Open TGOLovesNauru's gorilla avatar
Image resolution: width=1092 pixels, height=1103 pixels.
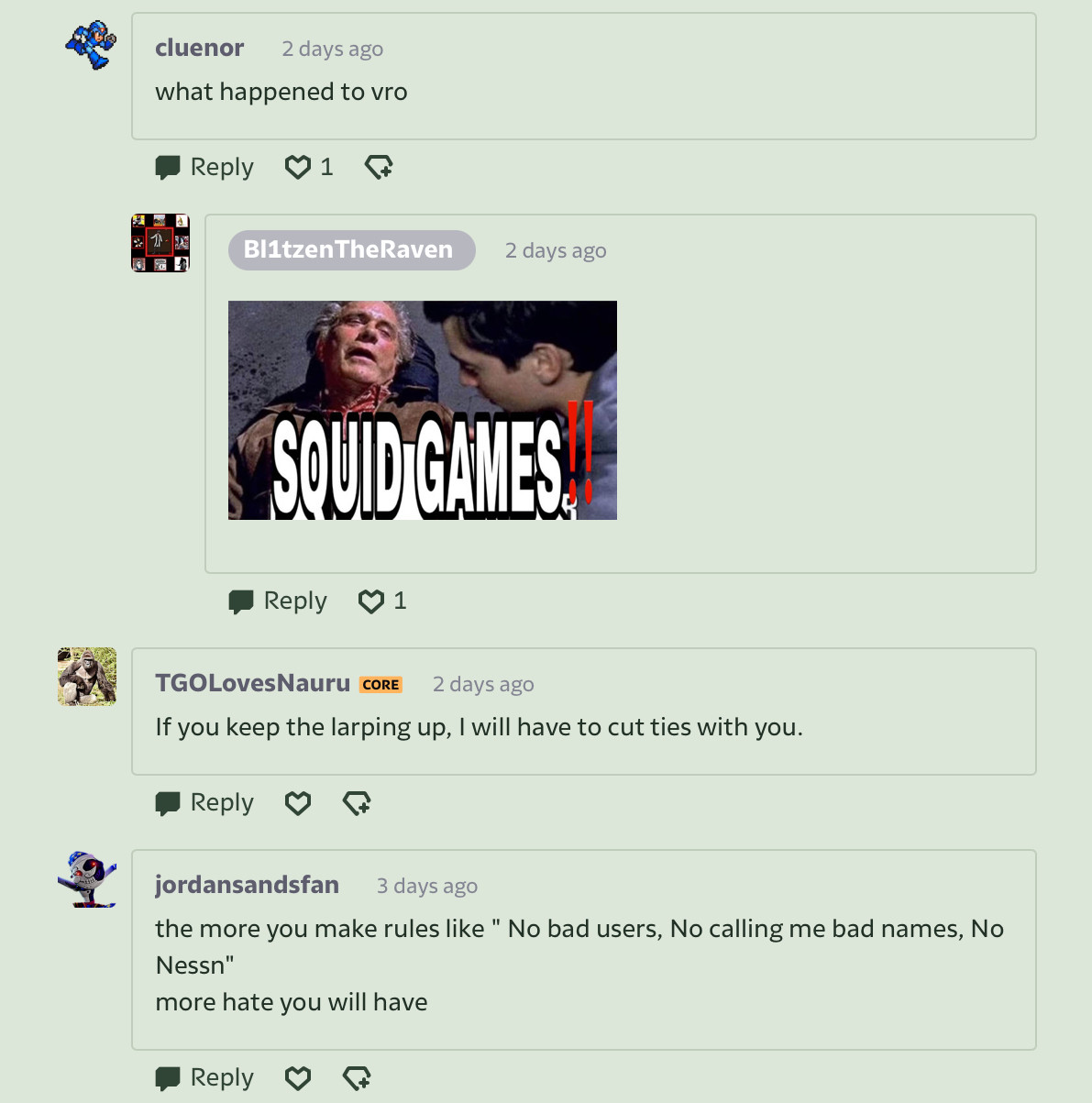coord(87,677)
